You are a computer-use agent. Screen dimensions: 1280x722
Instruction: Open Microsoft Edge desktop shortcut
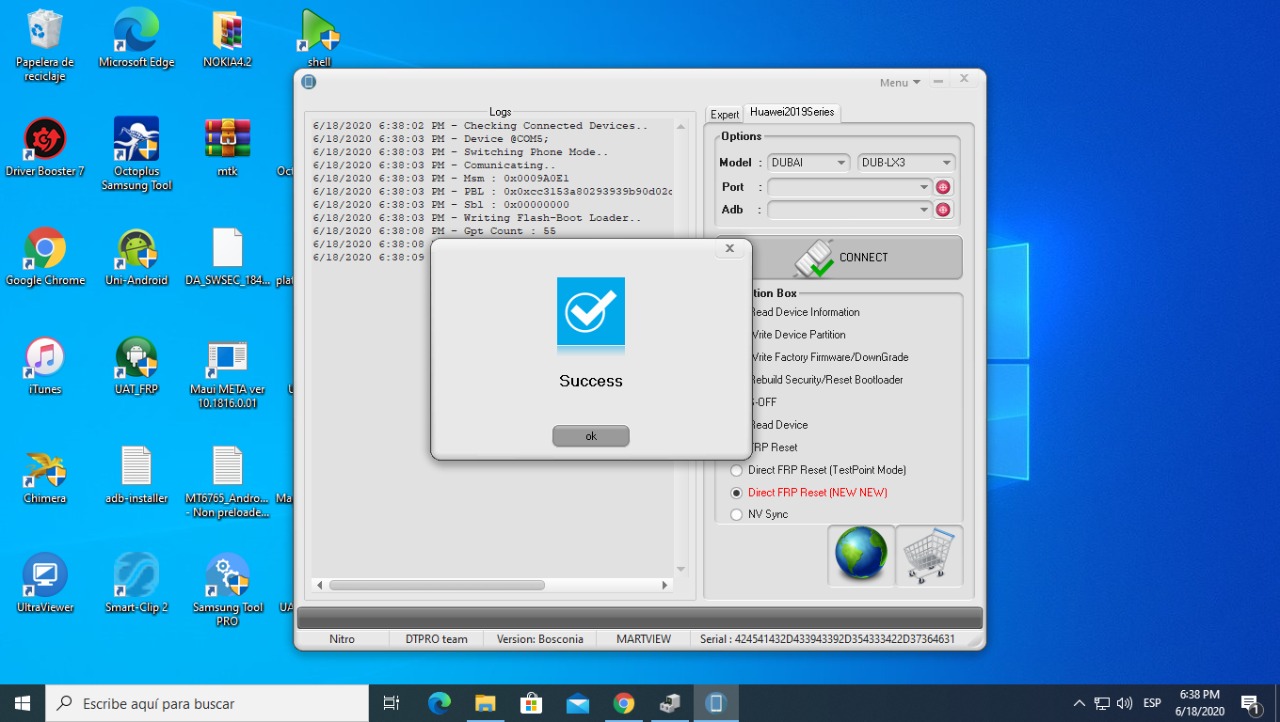[x=136, y=39]
